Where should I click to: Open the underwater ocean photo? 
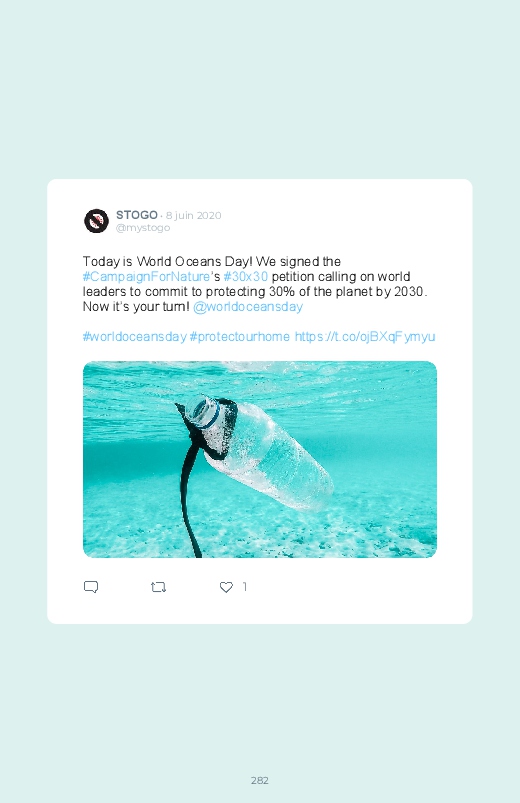[260, 459]
